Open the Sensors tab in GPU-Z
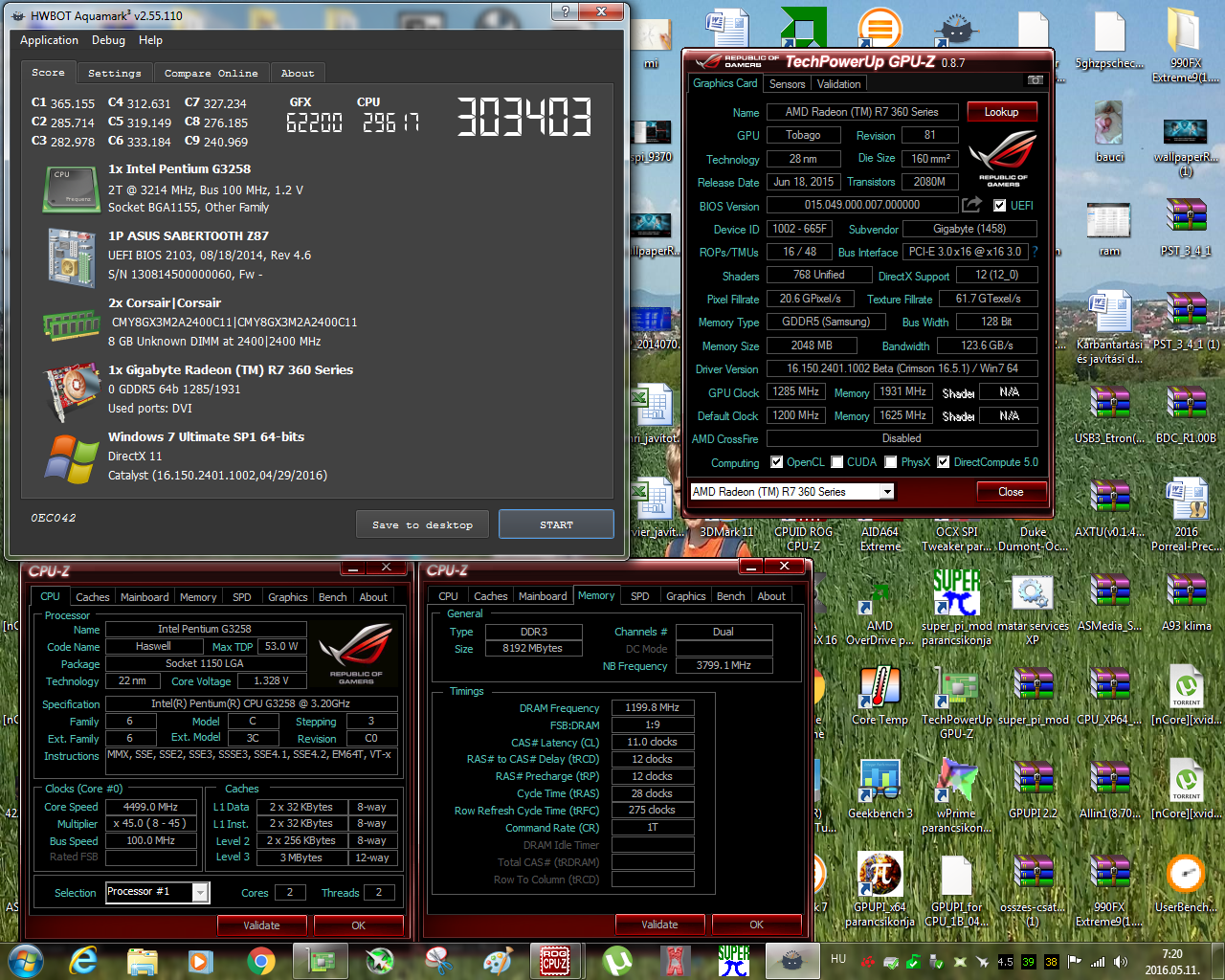 coord(788,84)
